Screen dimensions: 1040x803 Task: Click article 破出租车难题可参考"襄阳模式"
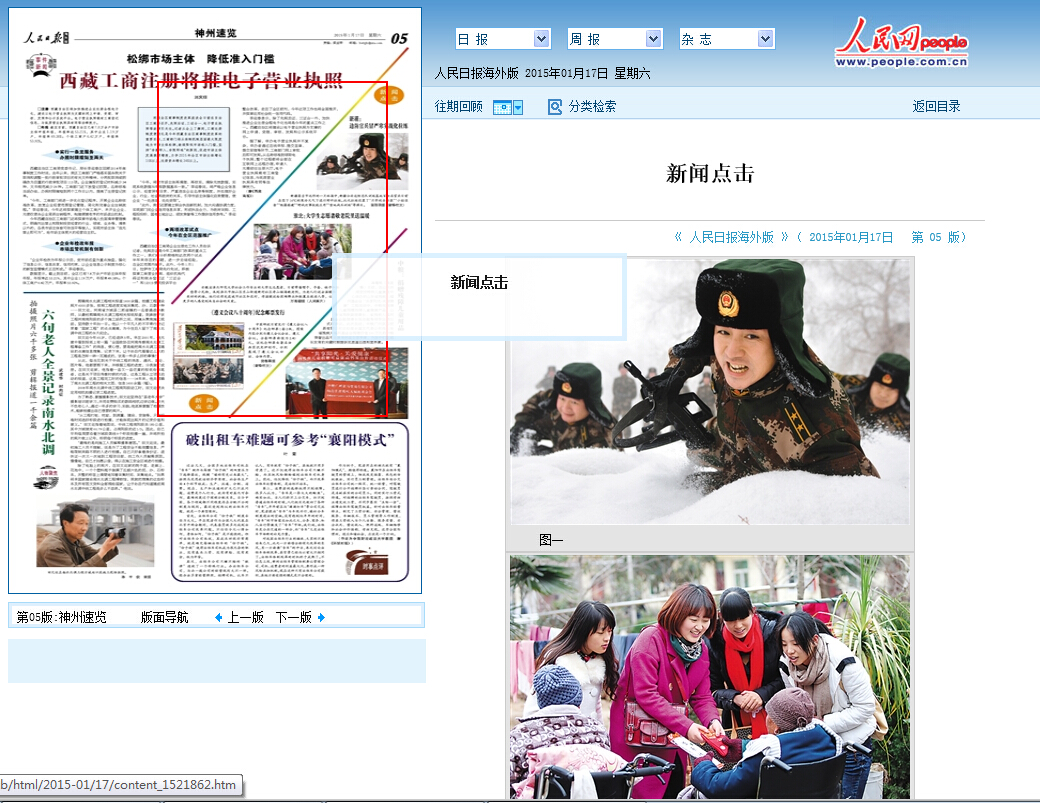pyautogui.click(x=290, y=440)
